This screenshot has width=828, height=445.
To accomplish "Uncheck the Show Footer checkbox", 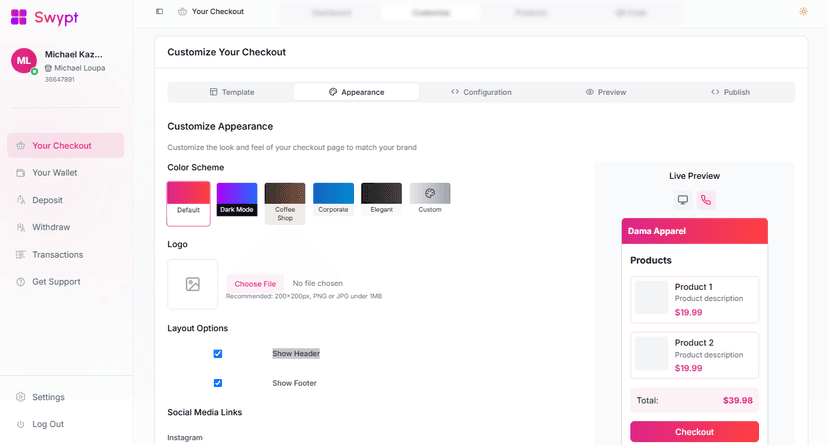I will 218,383.
